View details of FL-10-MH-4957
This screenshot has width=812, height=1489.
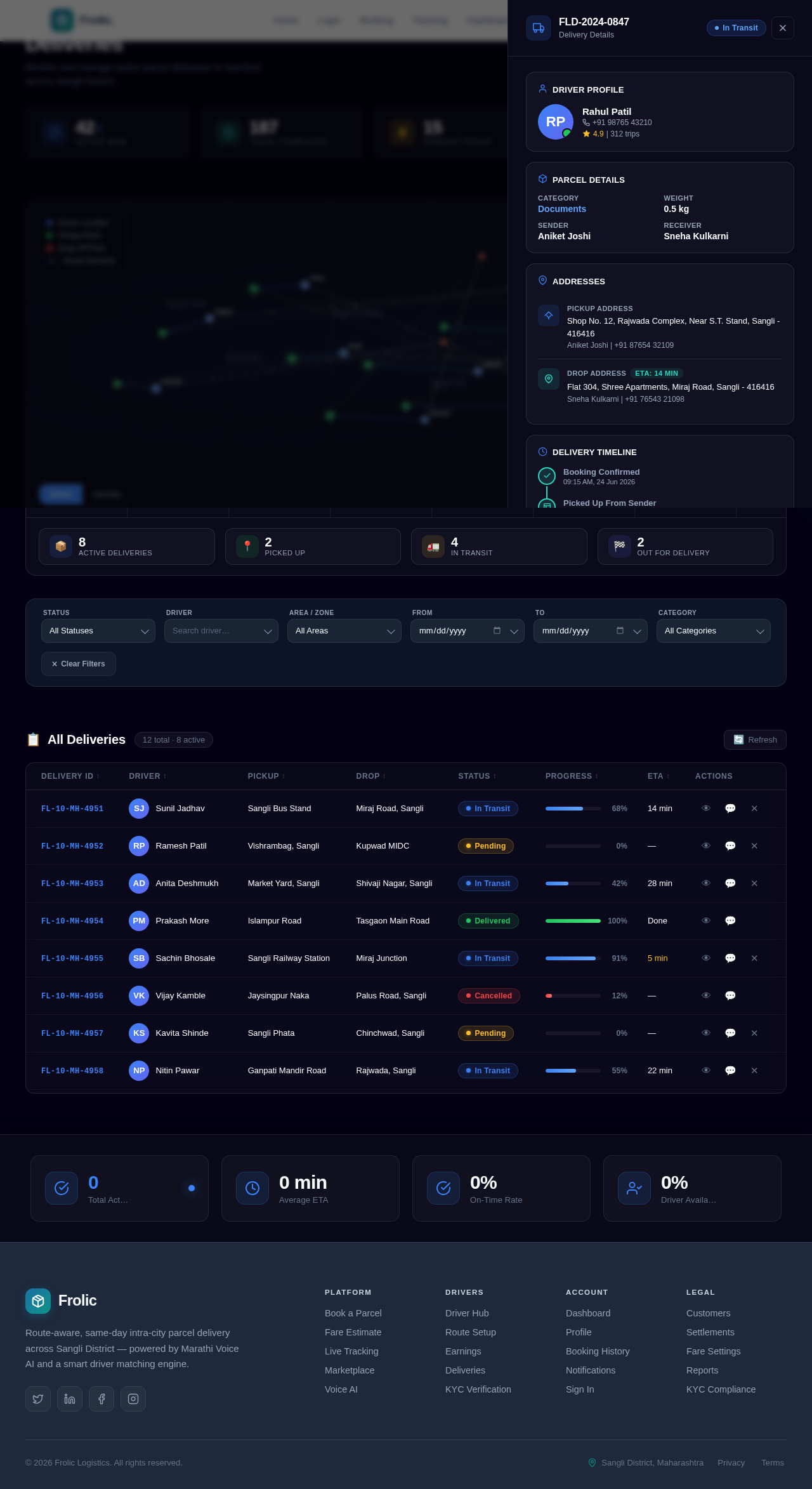[x=706, y=1033]
